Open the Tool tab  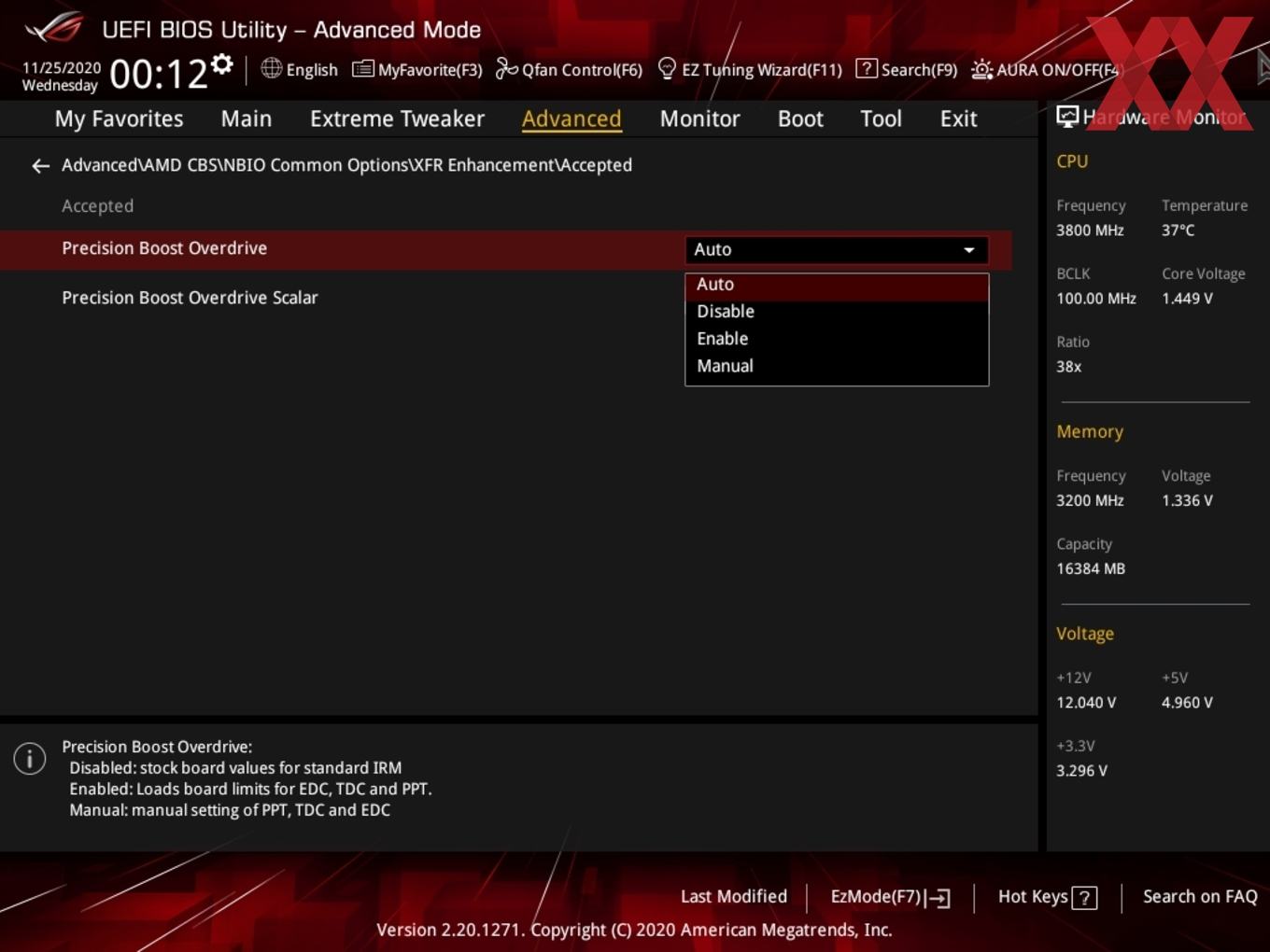[x=881, y=119]
